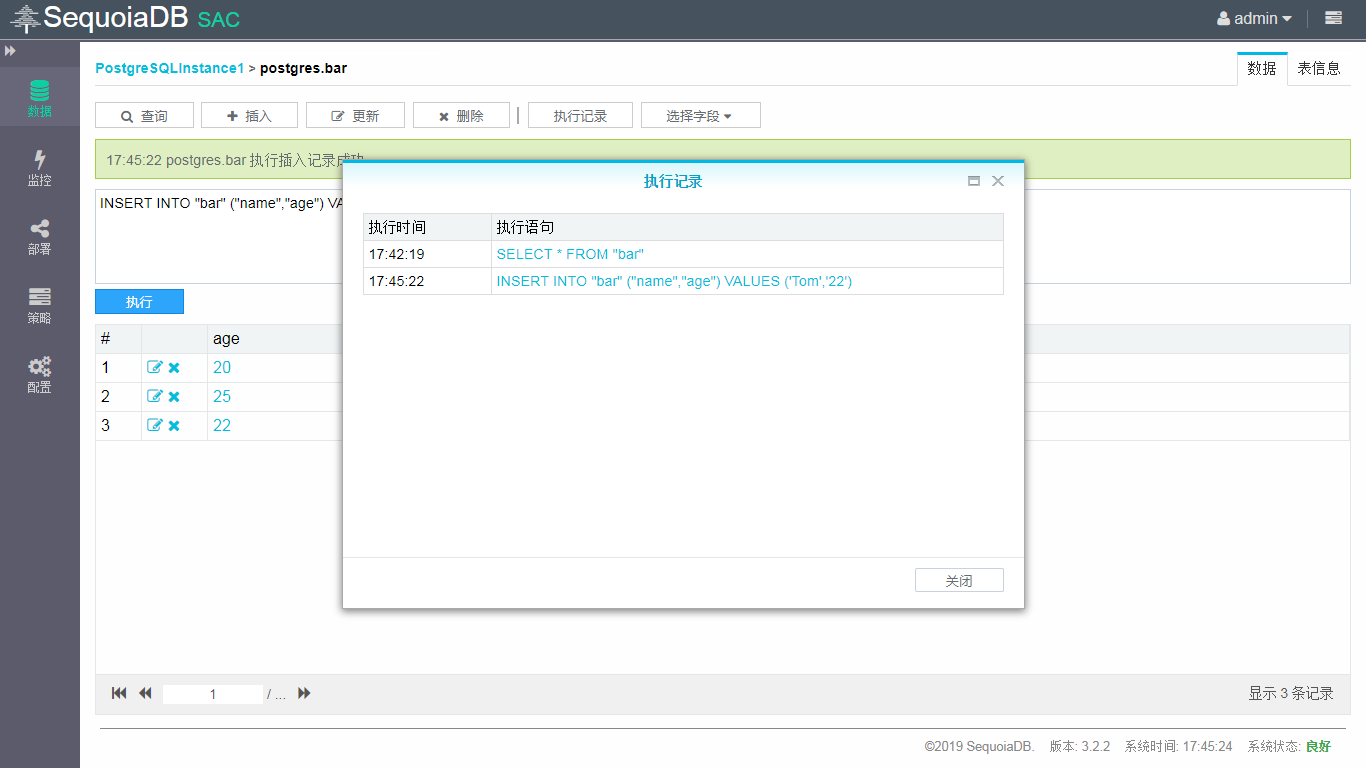Open the admin user dropdown
This screenshot has width=1366, height=768.
1254,18
